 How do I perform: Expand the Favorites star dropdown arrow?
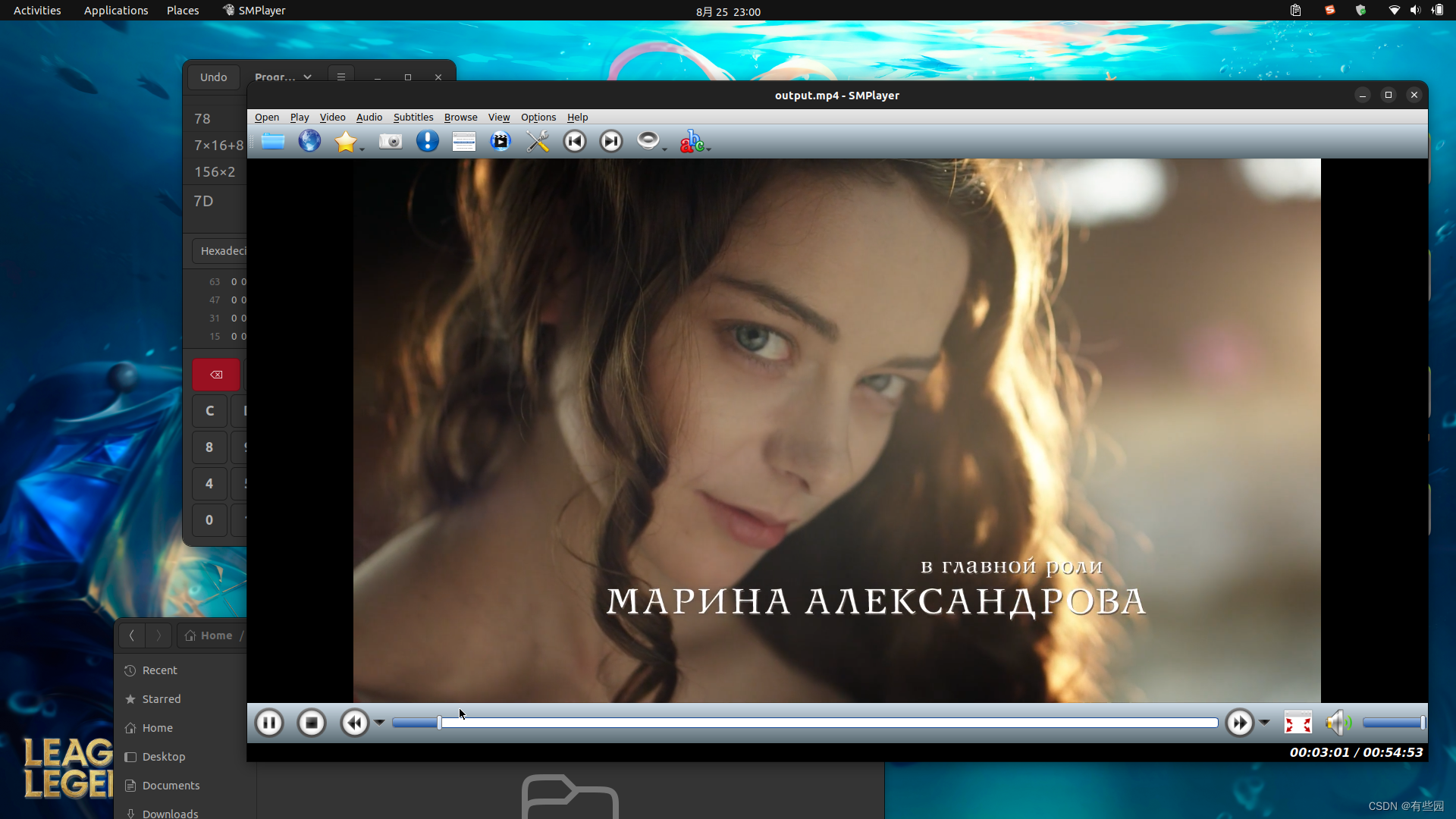click(x=362, y=148)
